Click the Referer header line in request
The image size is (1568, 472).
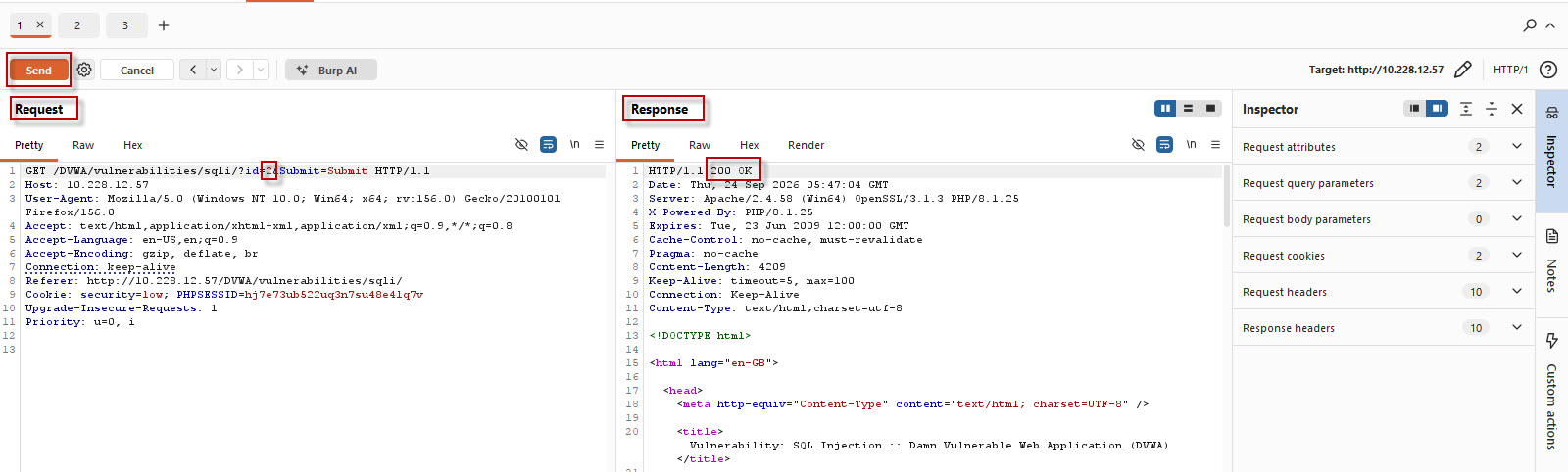click(x=214, y=280)
